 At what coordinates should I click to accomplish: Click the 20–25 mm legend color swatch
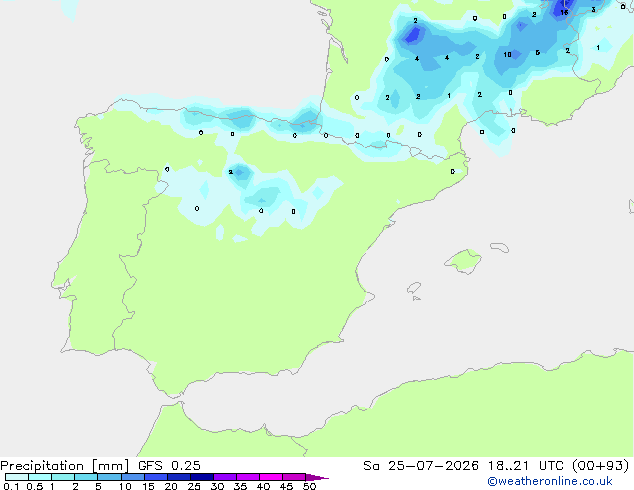click(178, 477)
